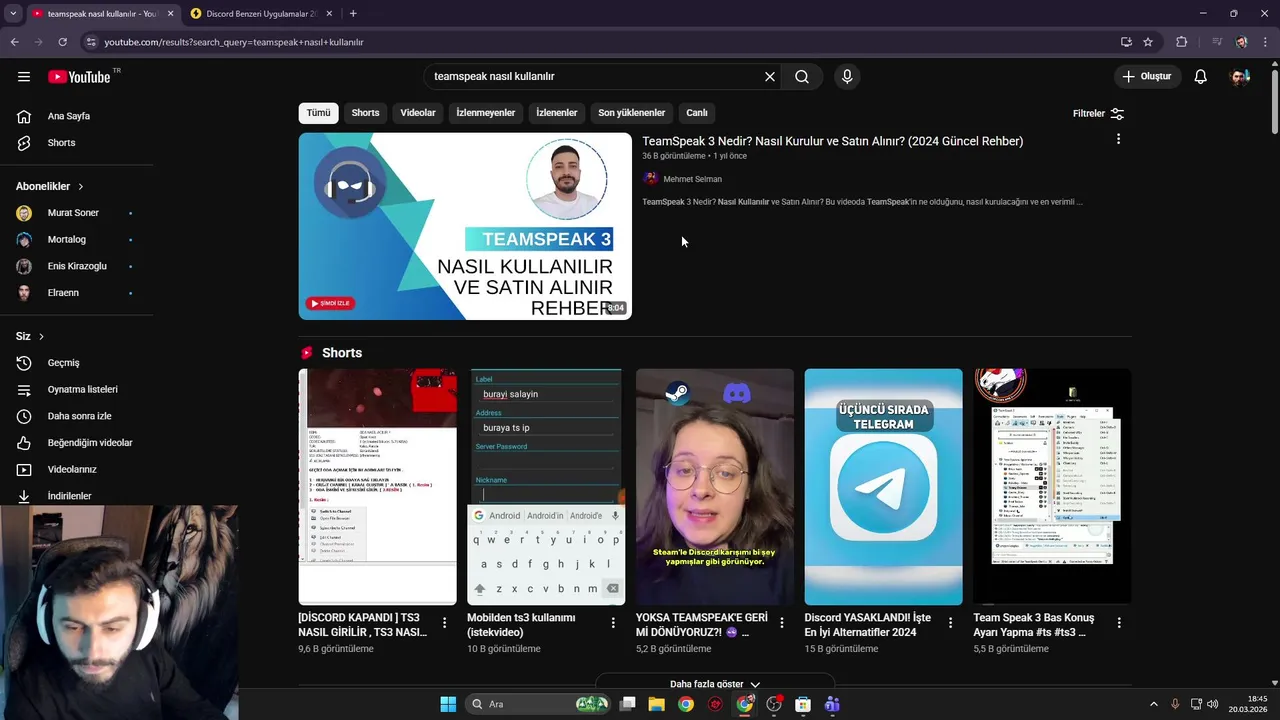Open the Chrome tab search dropdown

pos(13,14)
